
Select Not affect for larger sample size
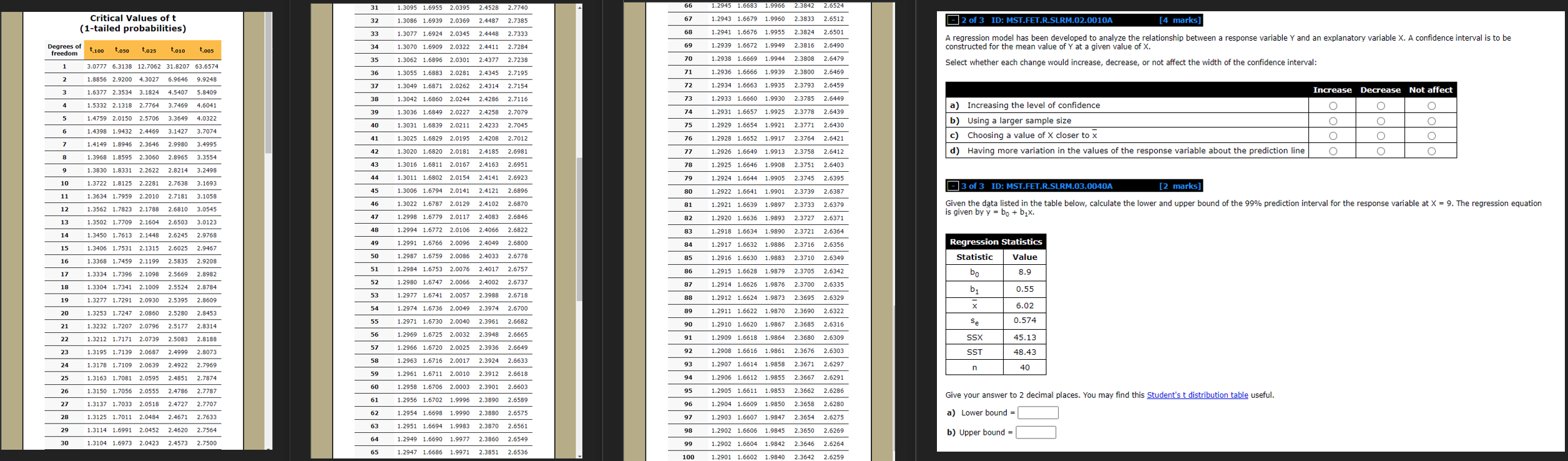pos(1431,121)
